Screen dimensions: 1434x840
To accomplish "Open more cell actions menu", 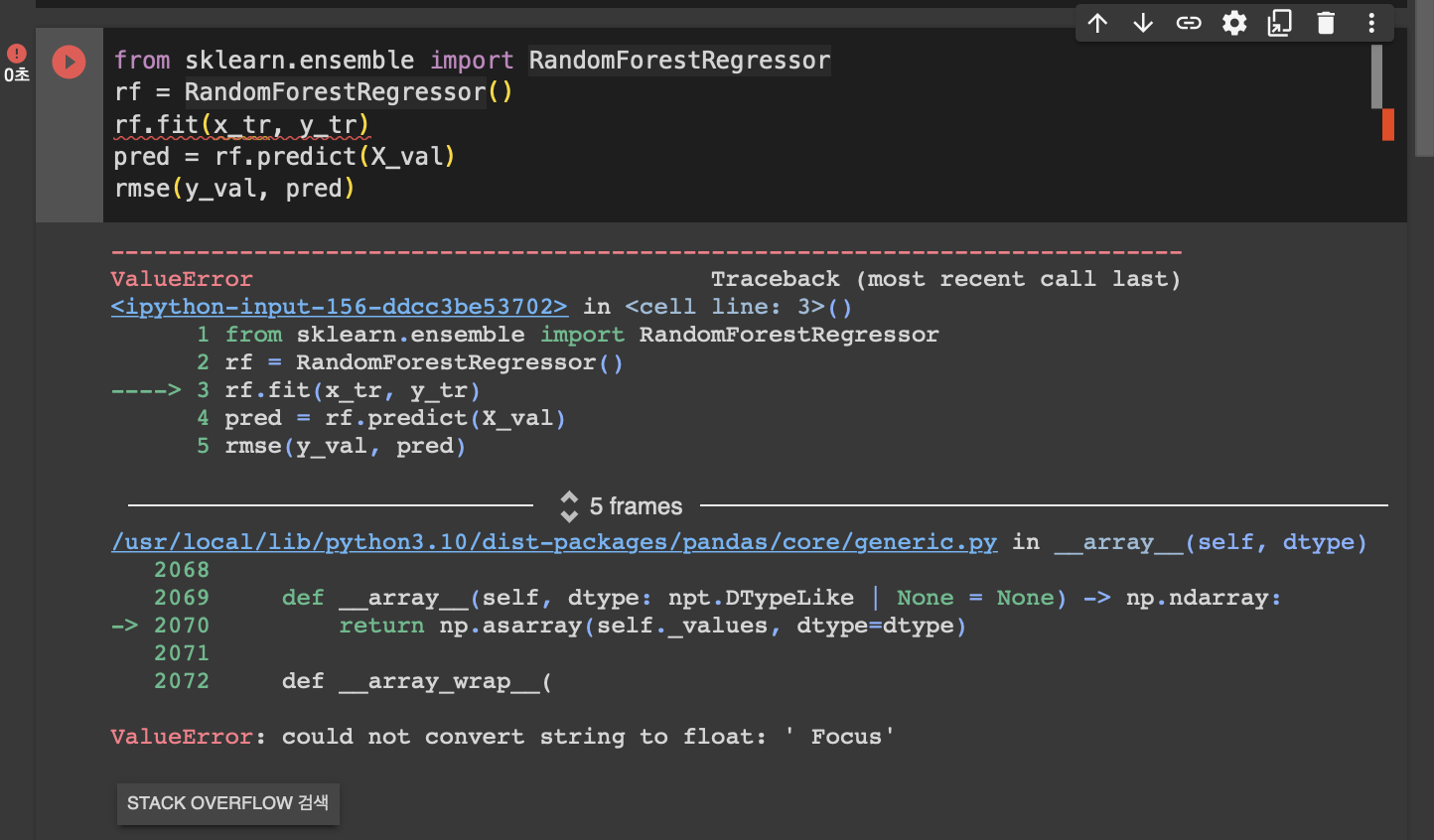I will coord(1371,23).
